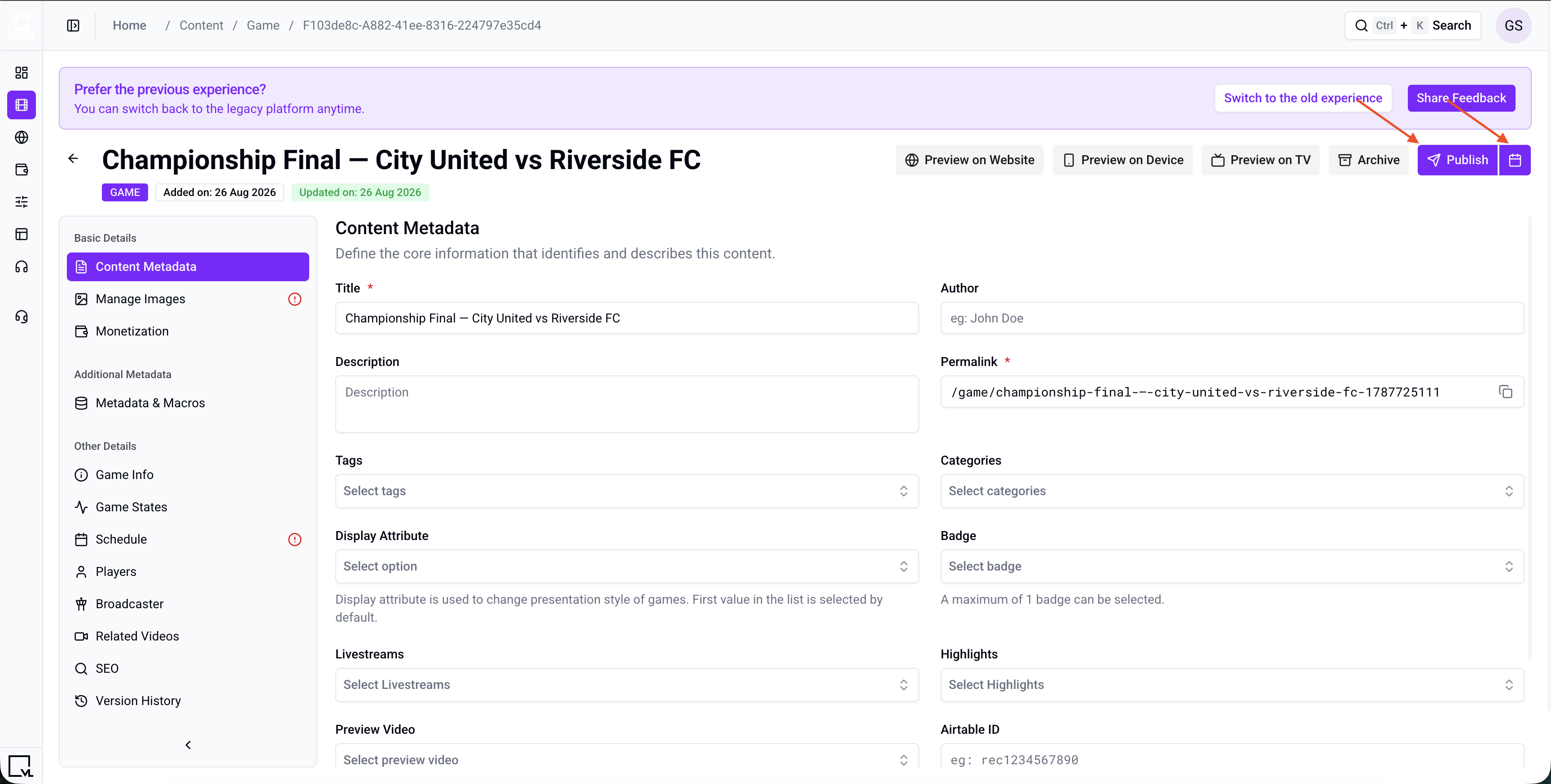Open the sliders settings icon in left rail
This screenshot has width=1551, height=784.
(x=22, y=202)
